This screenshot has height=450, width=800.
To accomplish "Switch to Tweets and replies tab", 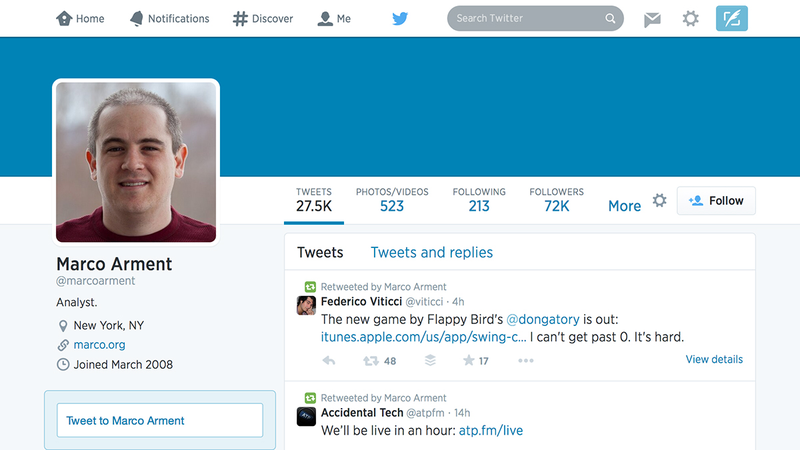I will point(432,253).
